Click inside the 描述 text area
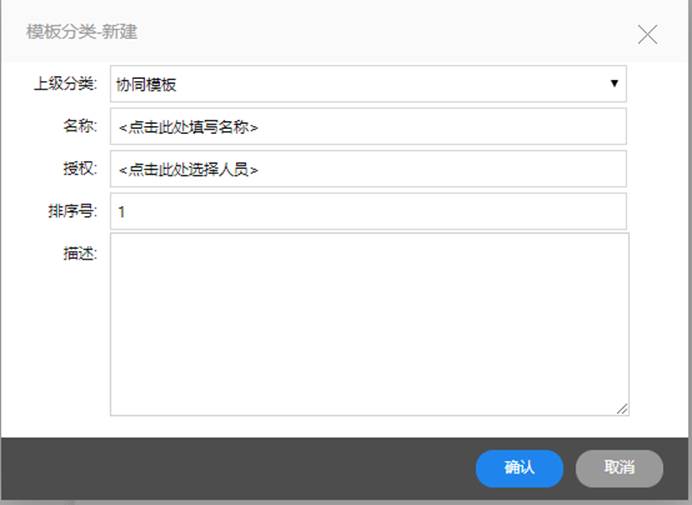The image size is (692, 505). click(369, 324)
